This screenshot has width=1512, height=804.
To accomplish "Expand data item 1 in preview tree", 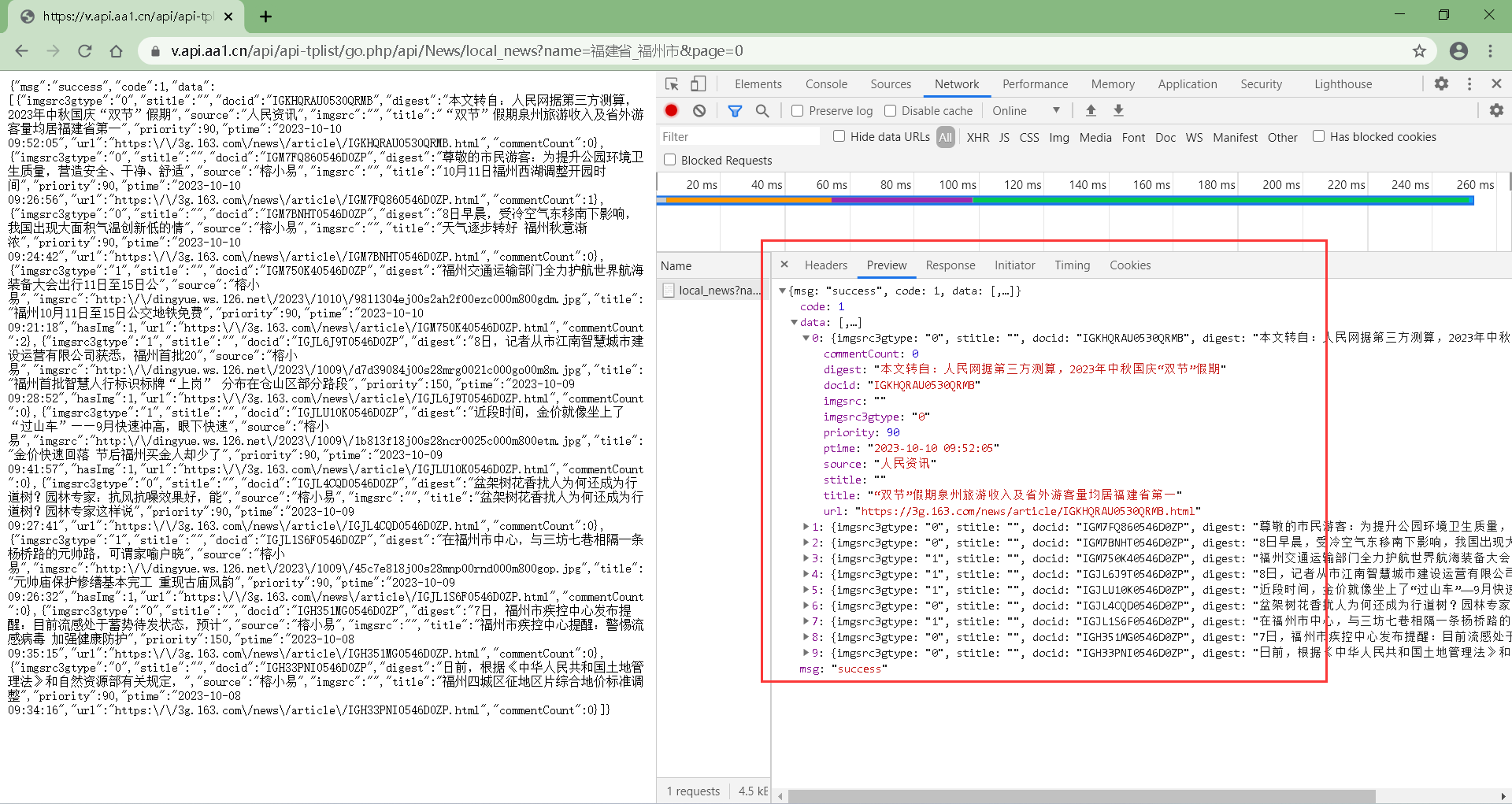I will 806,527.
